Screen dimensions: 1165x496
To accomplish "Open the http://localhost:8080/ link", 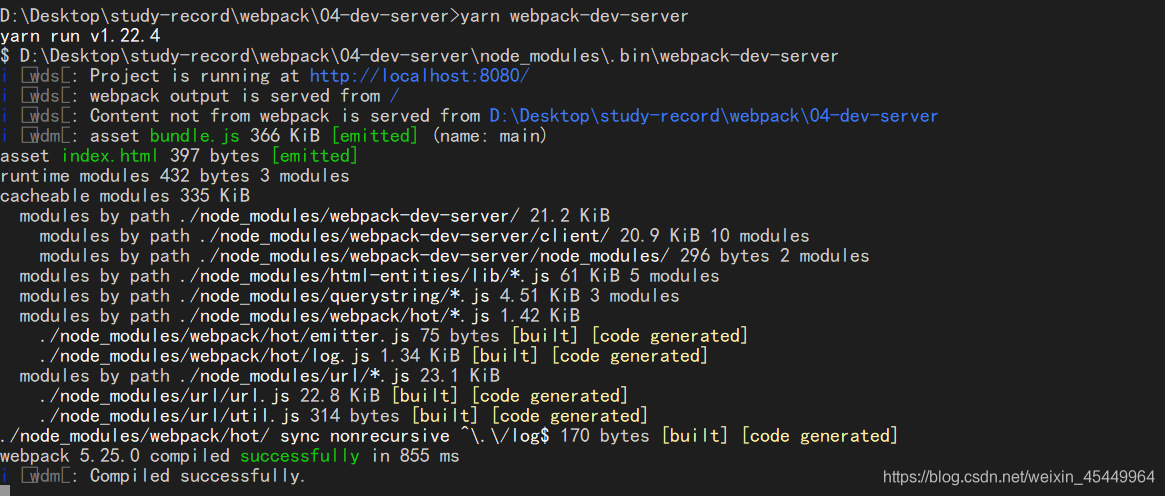I will [x=419, y=76].
